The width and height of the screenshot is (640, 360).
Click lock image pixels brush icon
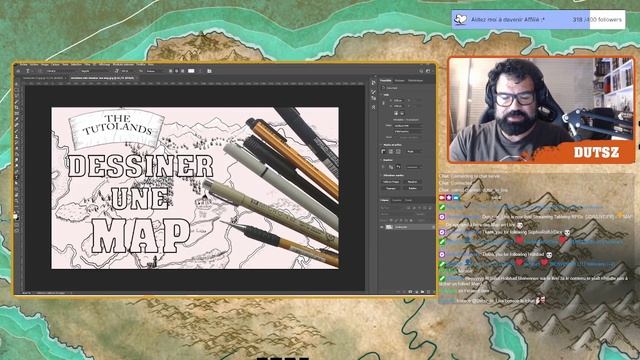point(396,220)
